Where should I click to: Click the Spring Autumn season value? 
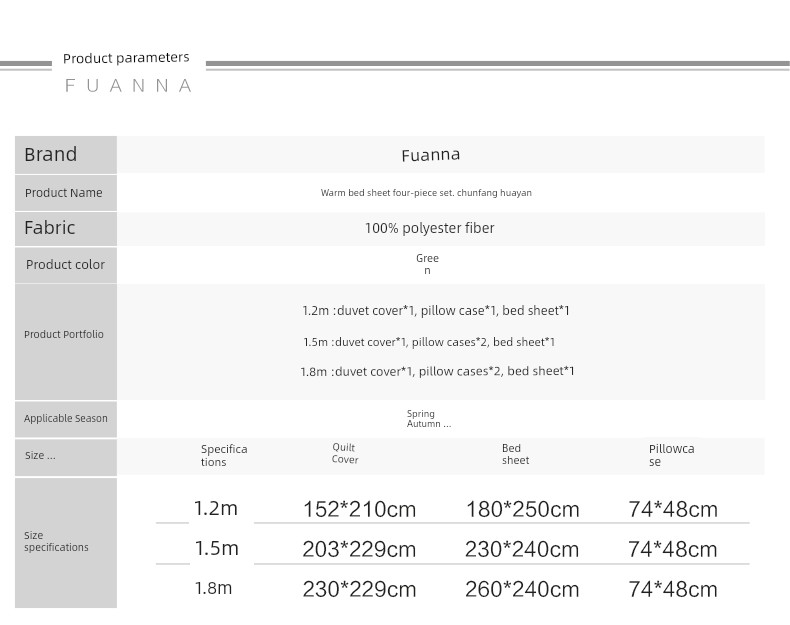click(428, 418)
